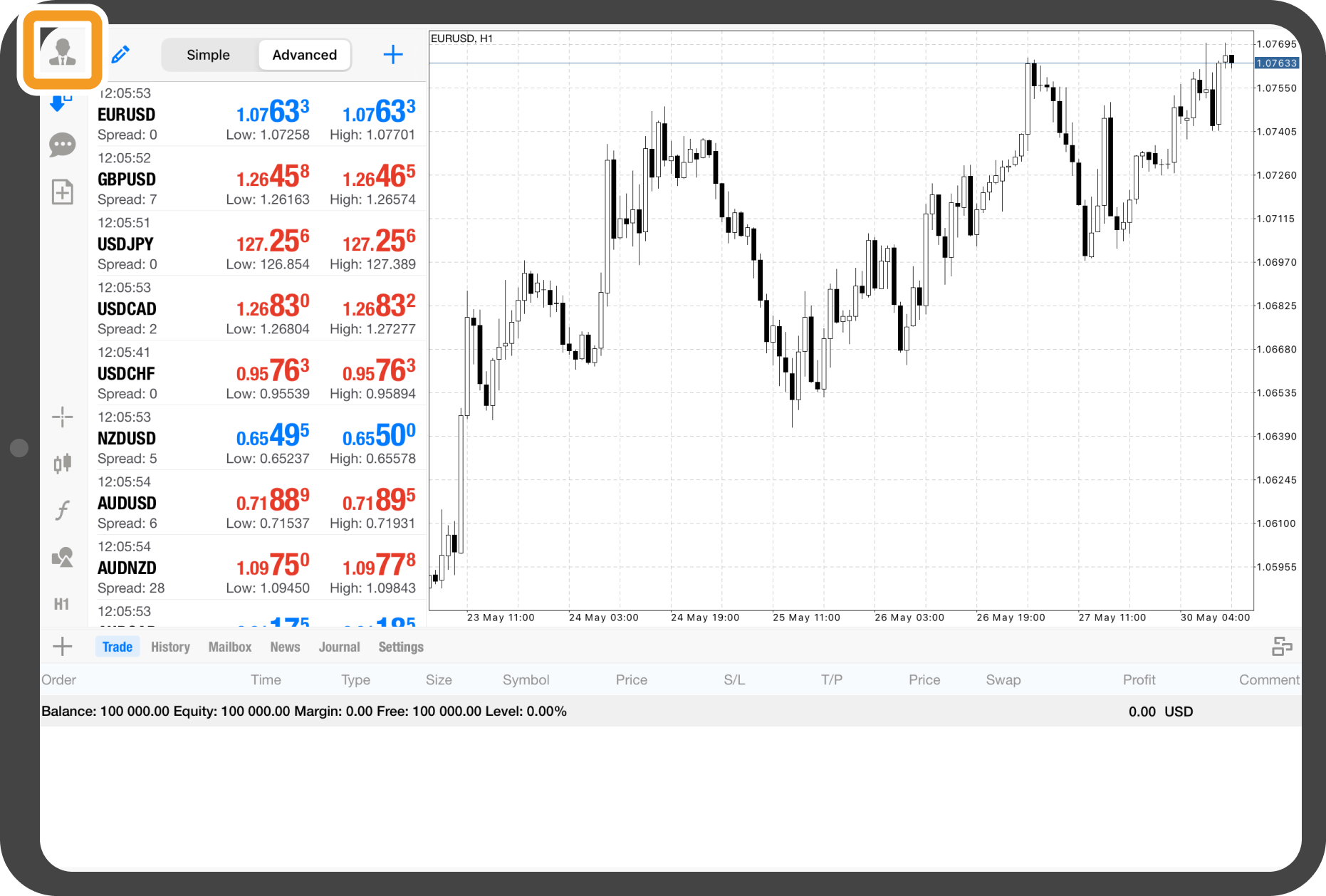Click the new order document icon

tap(63, 192)
